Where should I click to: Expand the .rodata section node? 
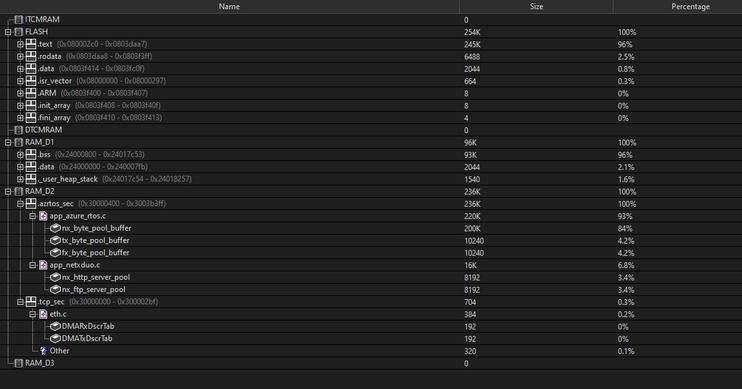20,56
